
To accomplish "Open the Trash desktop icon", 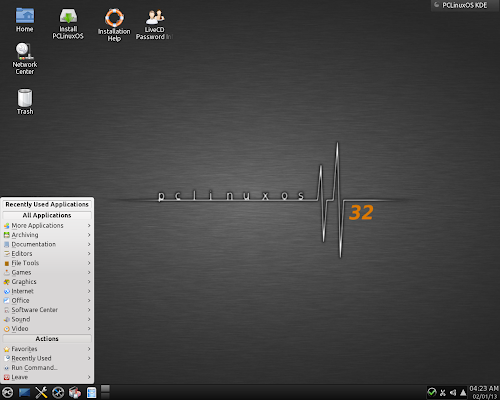I will point(25,102).
